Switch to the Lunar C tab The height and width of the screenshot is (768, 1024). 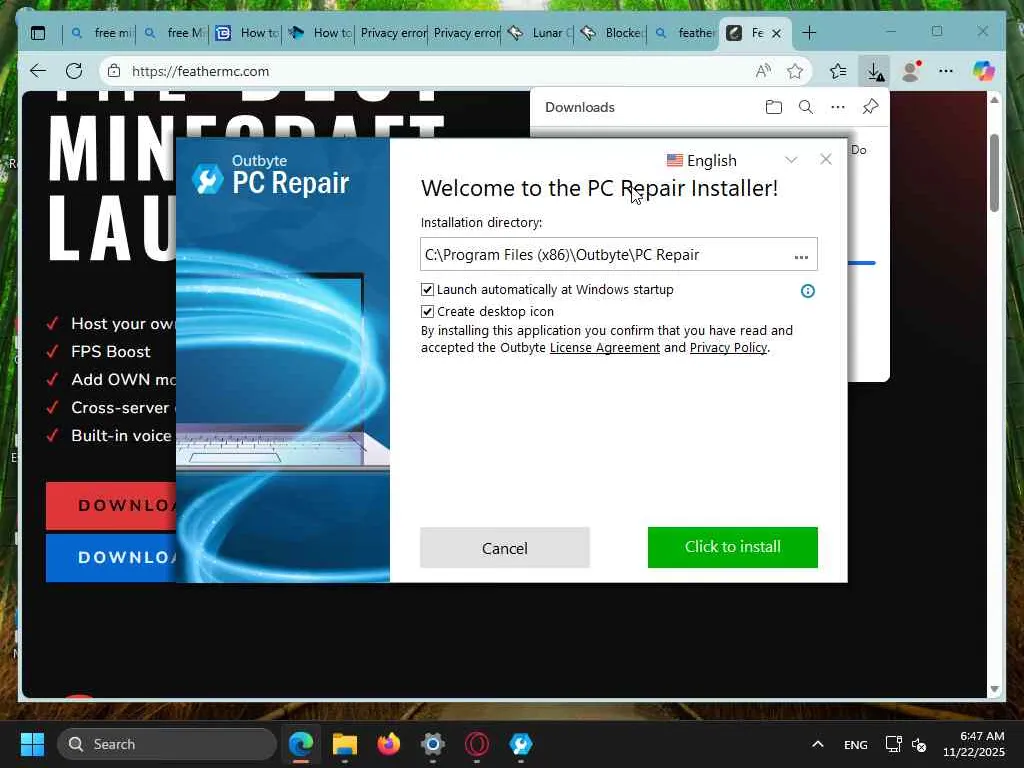tap(539, 33)
